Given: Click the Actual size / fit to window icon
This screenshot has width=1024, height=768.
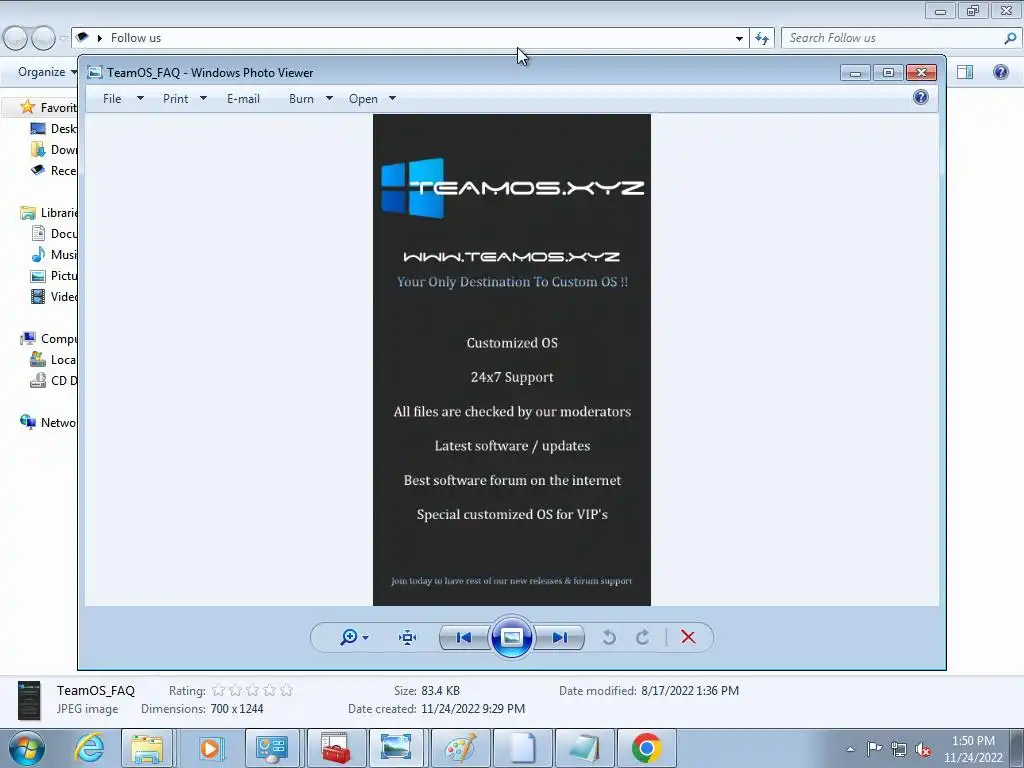Looking at the screenshot, I should 408,637.
